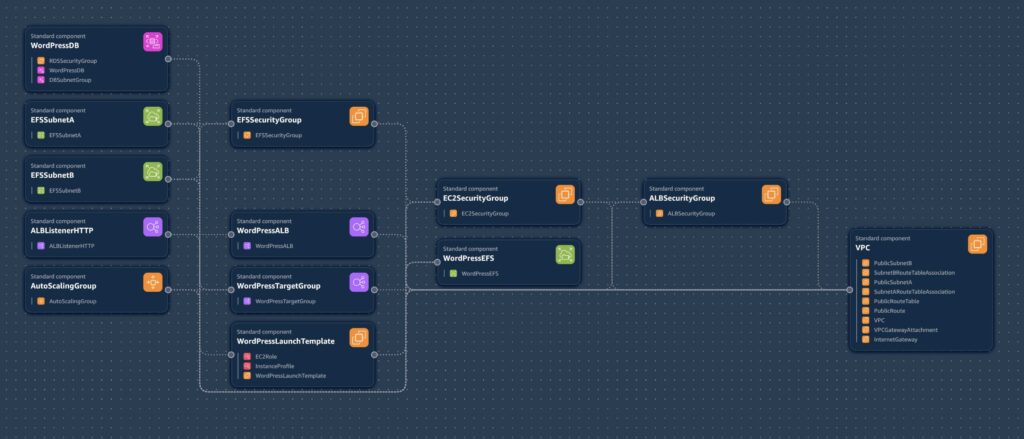Click the small icon beside RDSSecurityGroup resource

[x=40, y=61]
